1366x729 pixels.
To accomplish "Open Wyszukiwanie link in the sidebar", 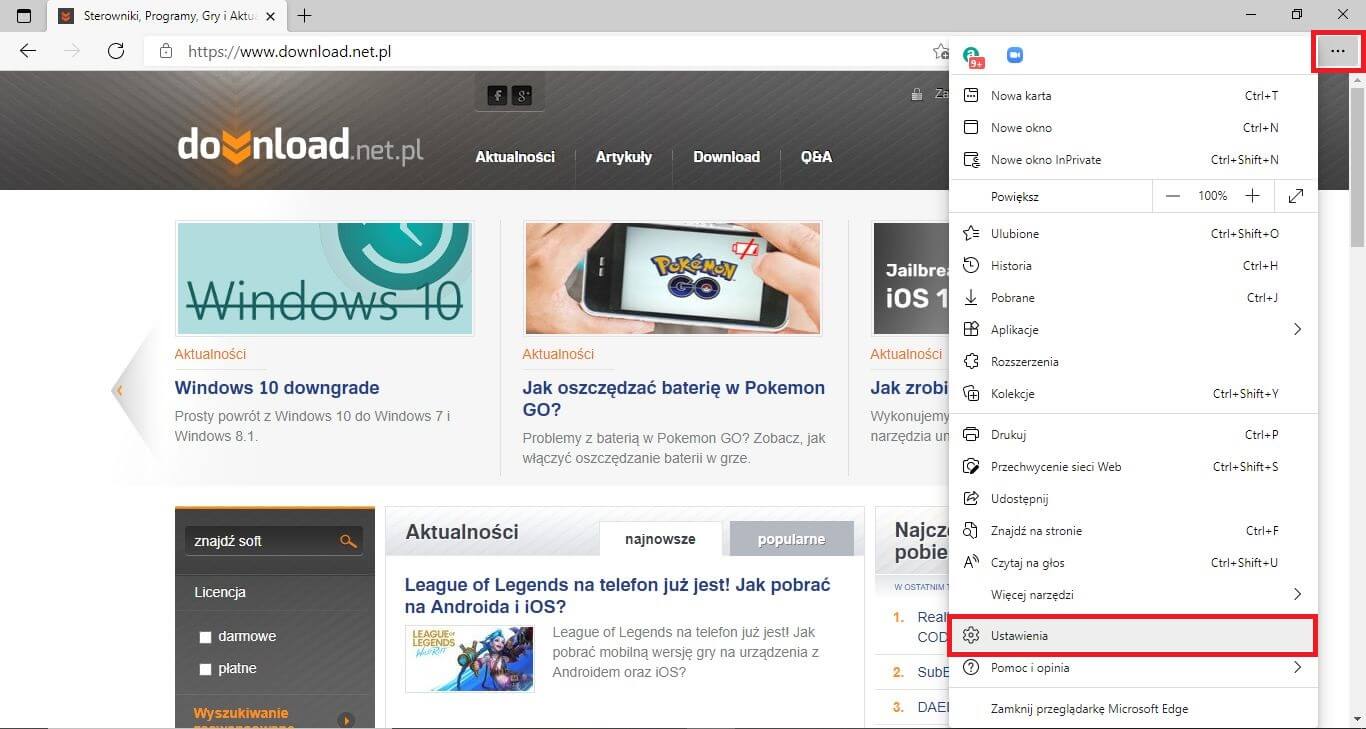I will point(241,713).
